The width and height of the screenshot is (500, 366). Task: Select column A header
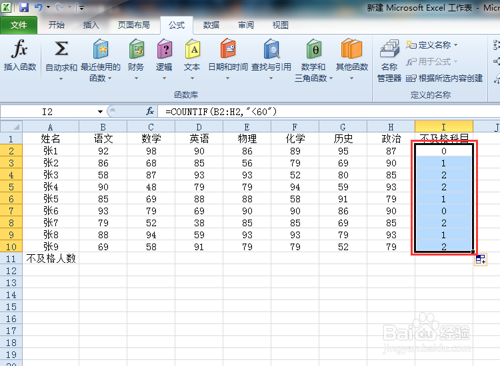pyautogui.click(x=51, y=127)
